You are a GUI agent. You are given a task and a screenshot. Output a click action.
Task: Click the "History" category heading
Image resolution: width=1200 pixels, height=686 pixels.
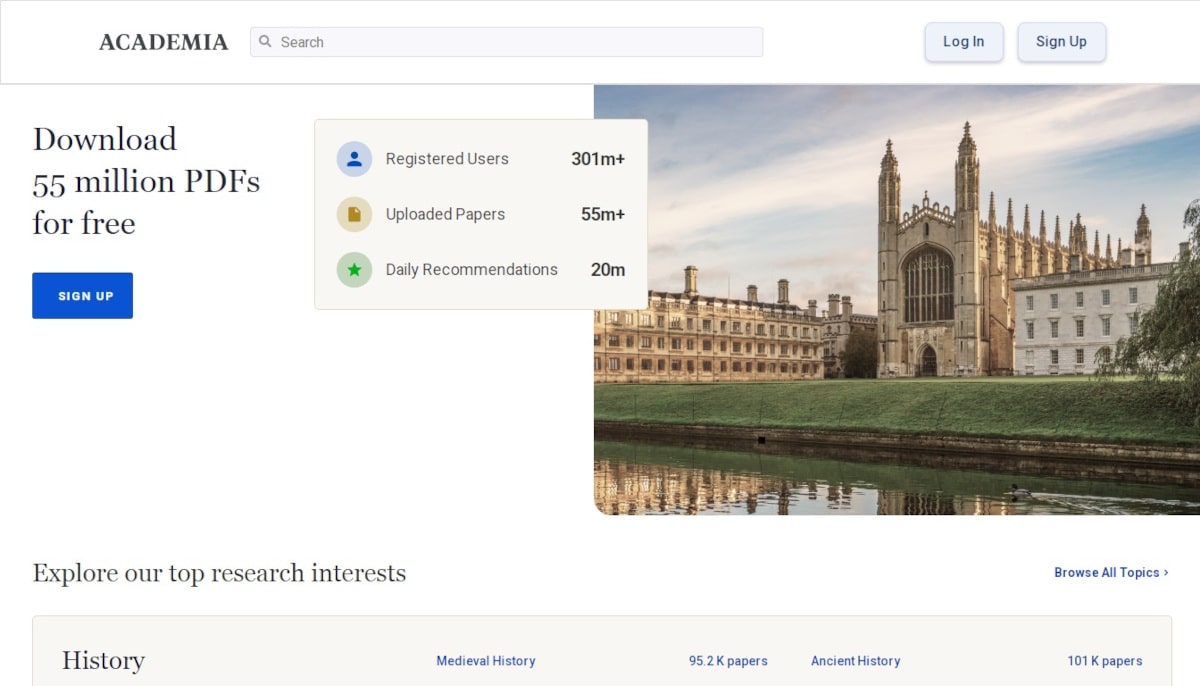click(x=103, y=661)
